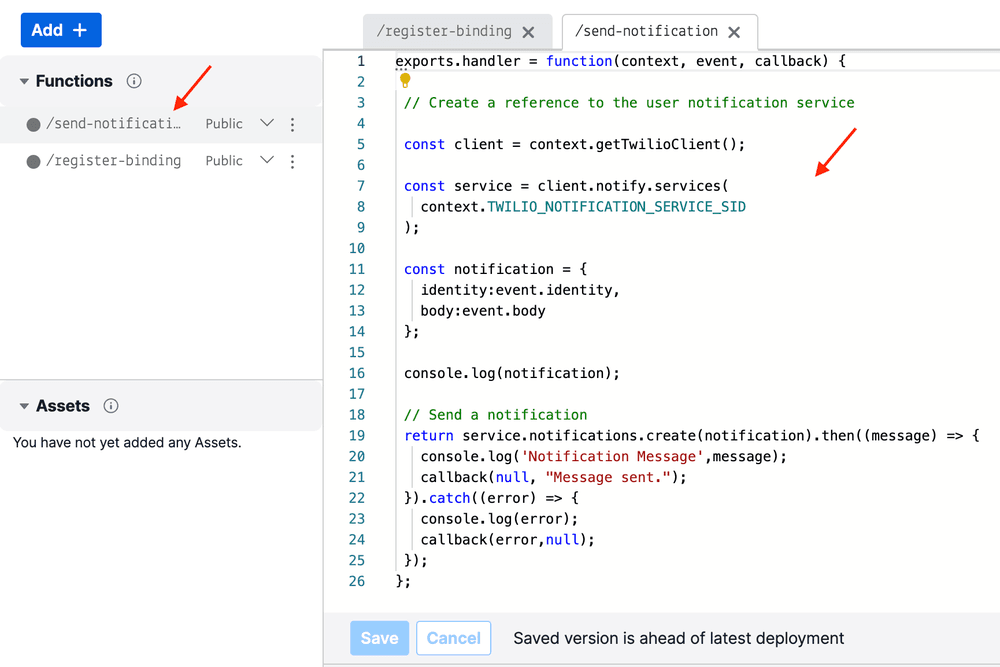Click the lightbulb hint on line 2

[404, 81]
